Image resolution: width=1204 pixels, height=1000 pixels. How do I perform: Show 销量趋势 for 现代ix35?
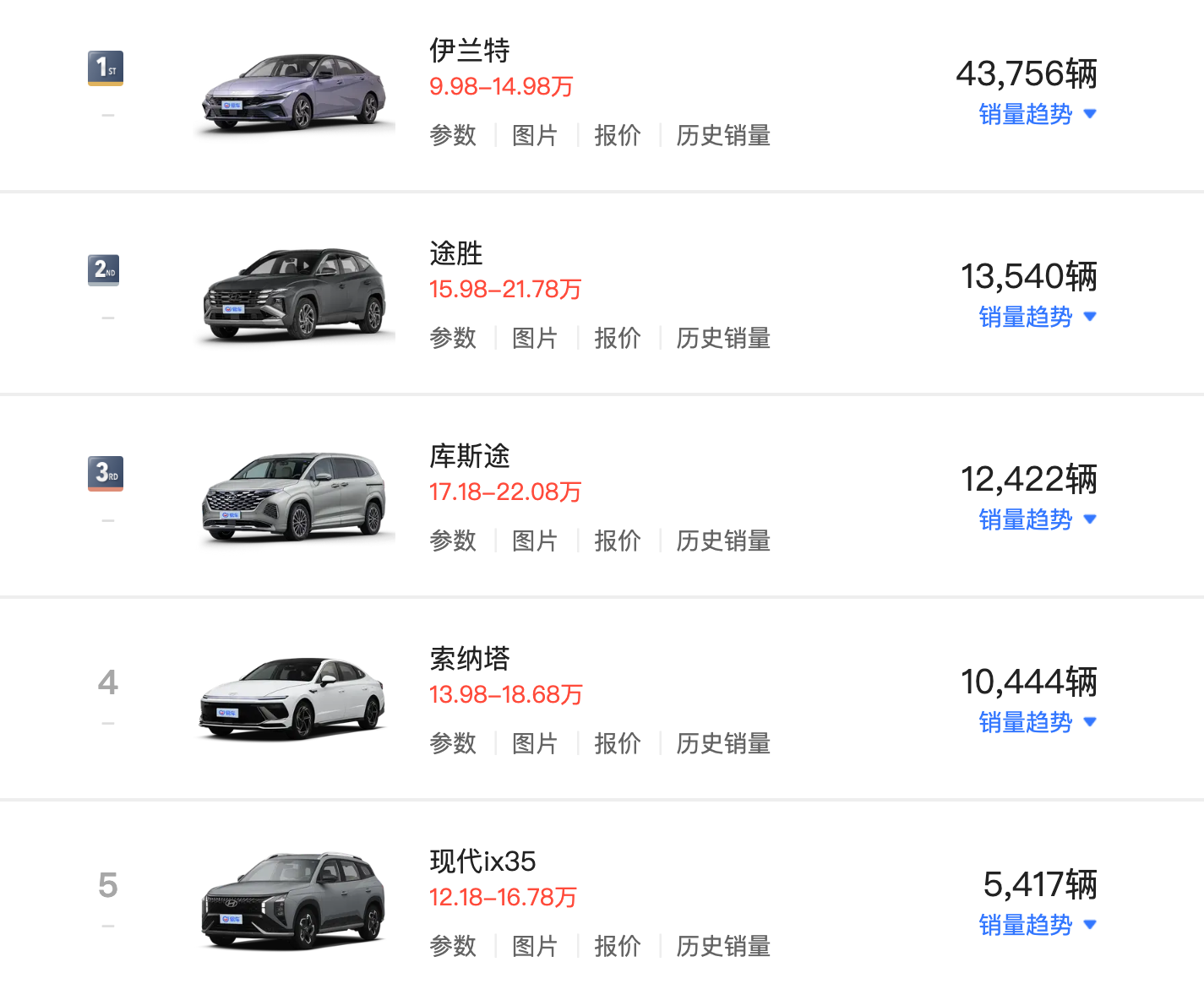(1037, 925)
